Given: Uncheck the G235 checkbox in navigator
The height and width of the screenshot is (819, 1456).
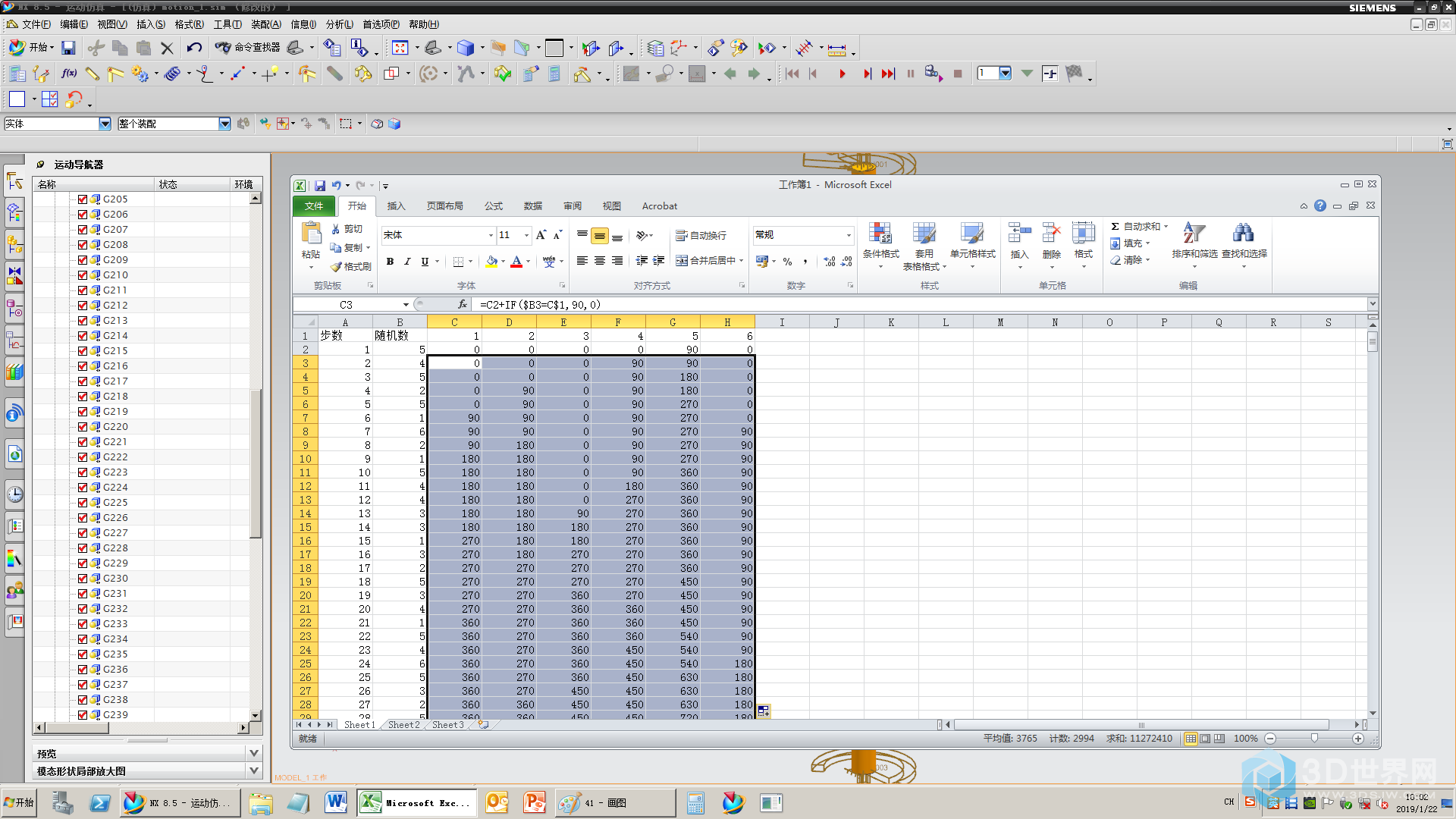Looking at the screenshot, I should coord(83,654).
